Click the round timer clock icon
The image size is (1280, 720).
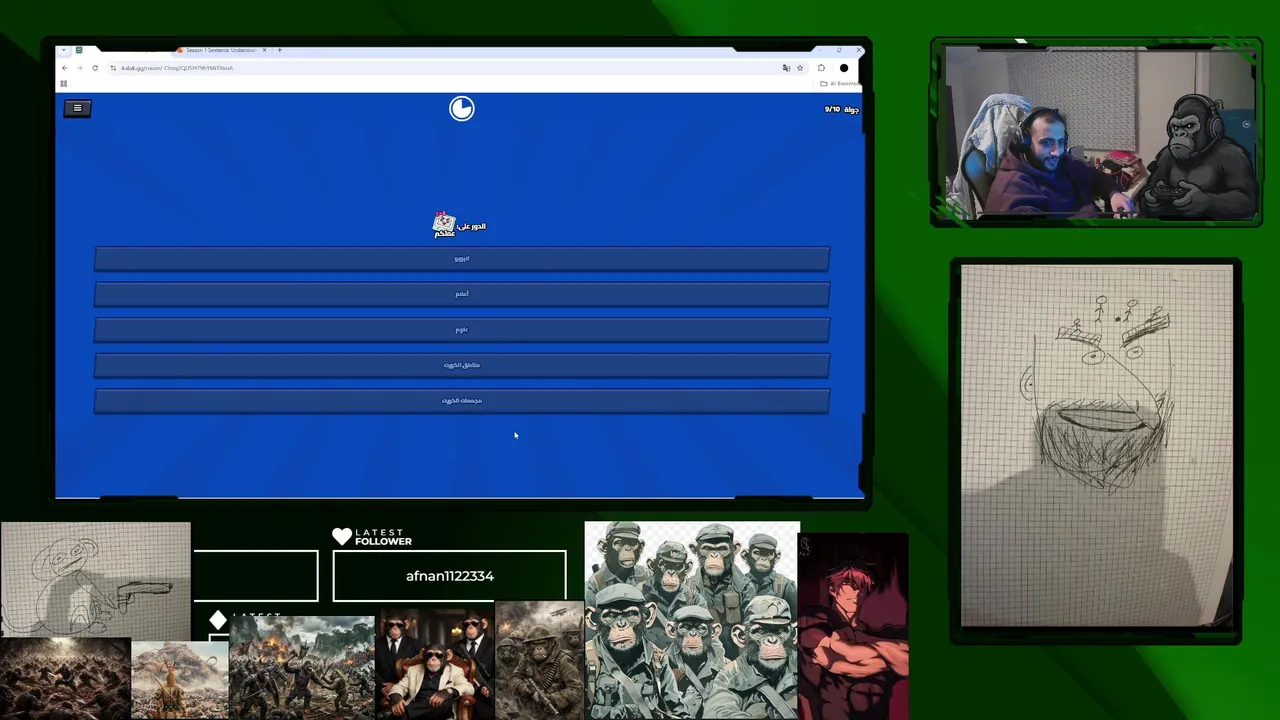(461, 108)
